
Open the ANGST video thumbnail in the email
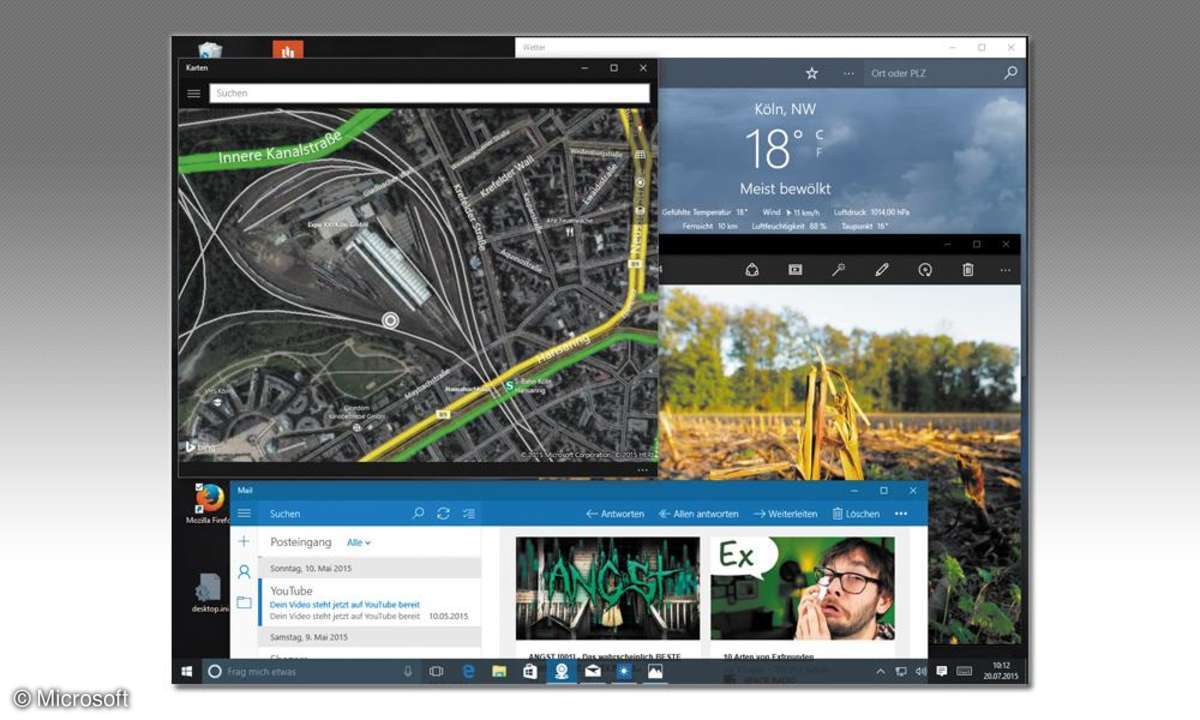point(608,588)
